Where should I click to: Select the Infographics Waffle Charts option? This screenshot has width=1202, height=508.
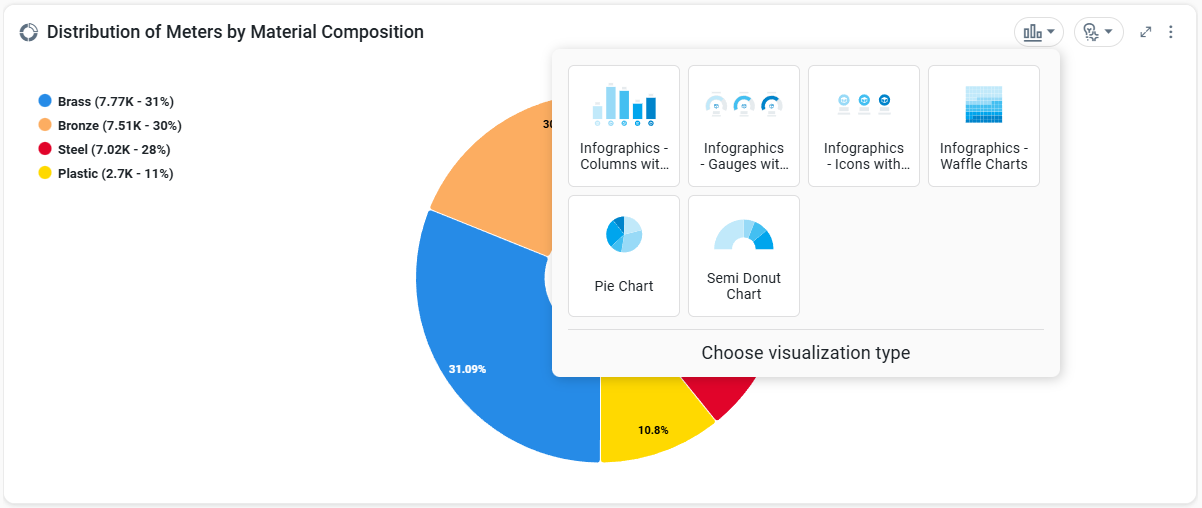(984, 126)
